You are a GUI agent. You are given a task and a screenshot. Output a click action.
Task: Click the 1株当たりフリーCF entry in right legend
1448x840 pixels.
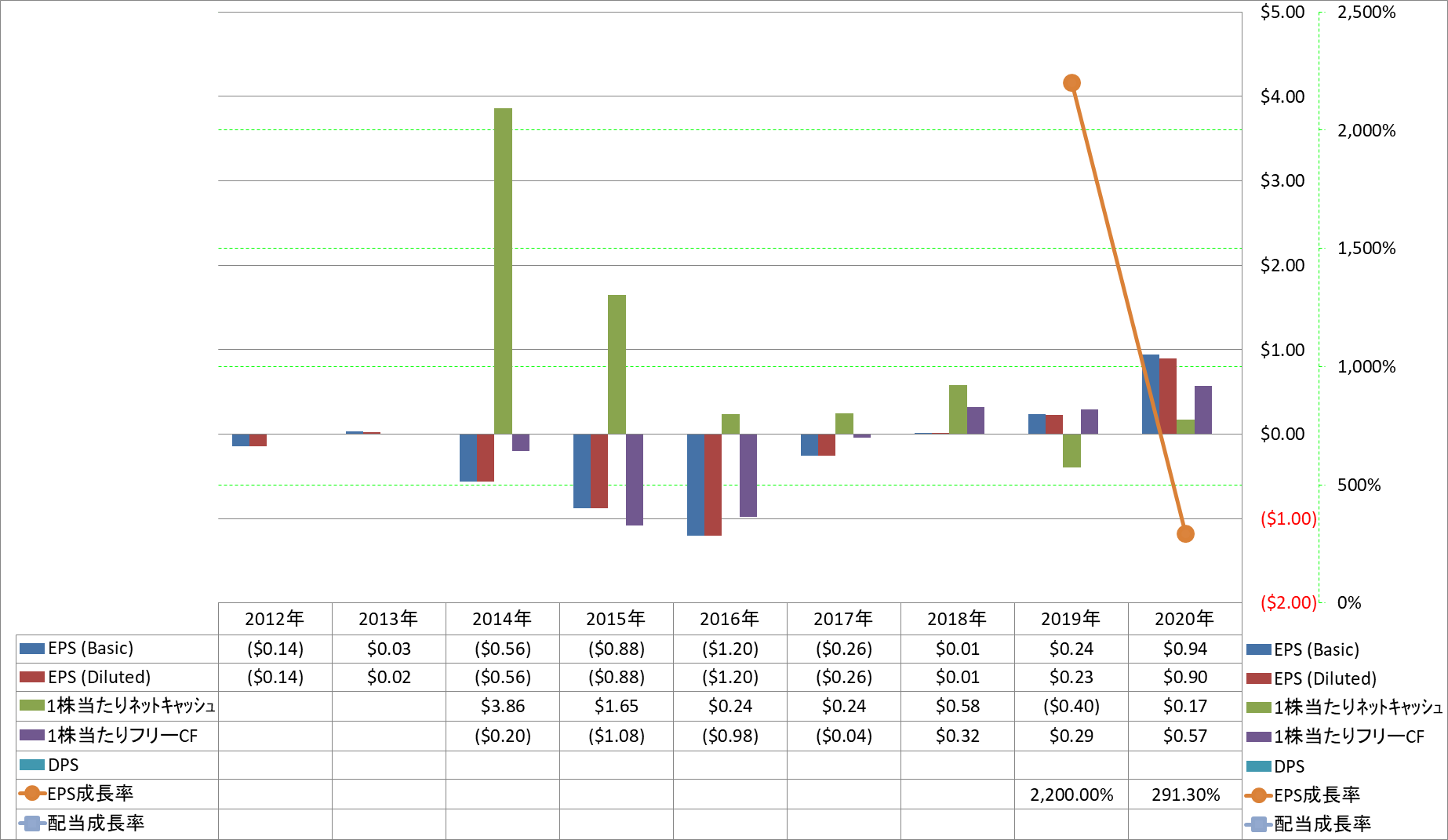1335,737
